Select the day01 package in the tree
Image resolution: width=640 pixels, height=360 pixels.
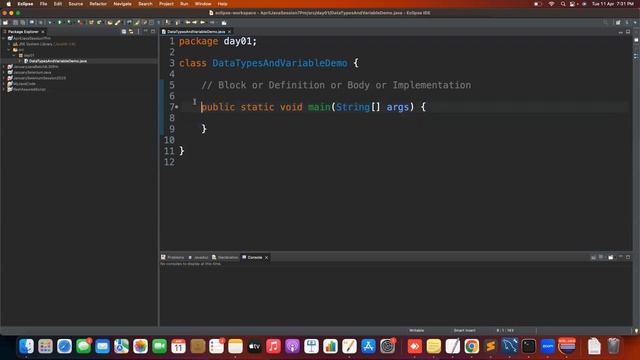29,55
